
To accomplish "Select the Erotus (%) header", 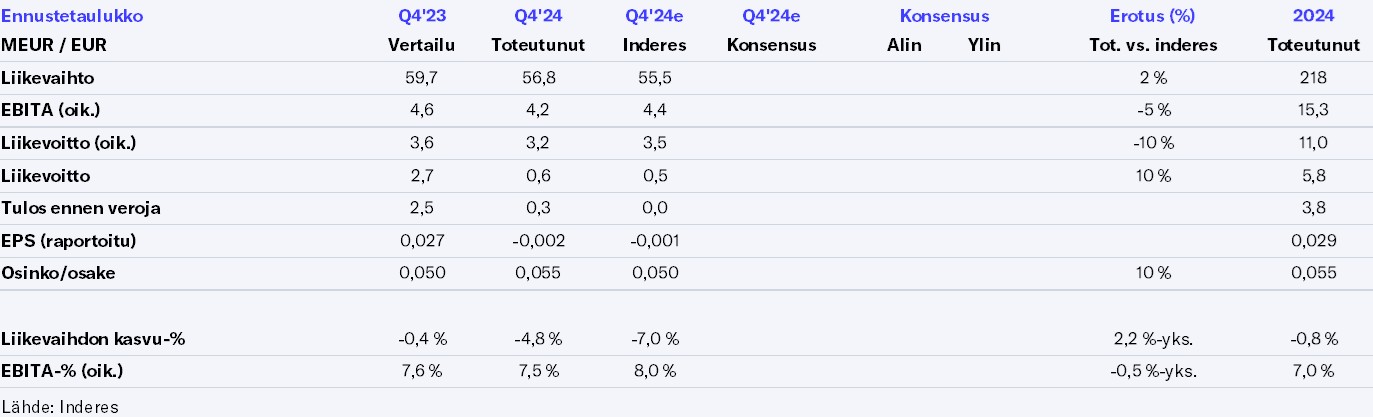I will click(x=1152, y=16).
